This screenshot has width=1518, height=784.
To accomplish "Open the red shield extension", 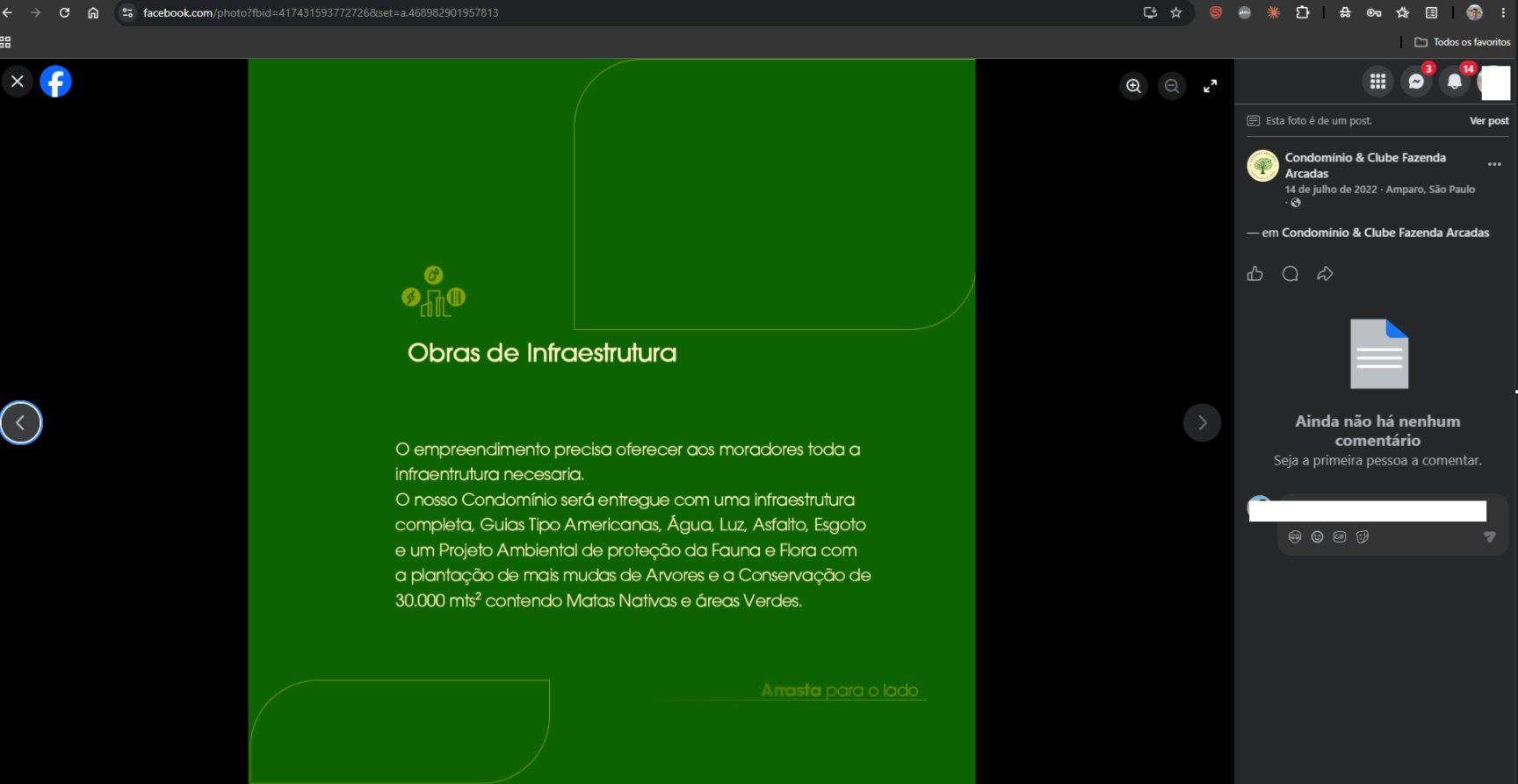I will pyautogui.click(x=1216, y=12).
